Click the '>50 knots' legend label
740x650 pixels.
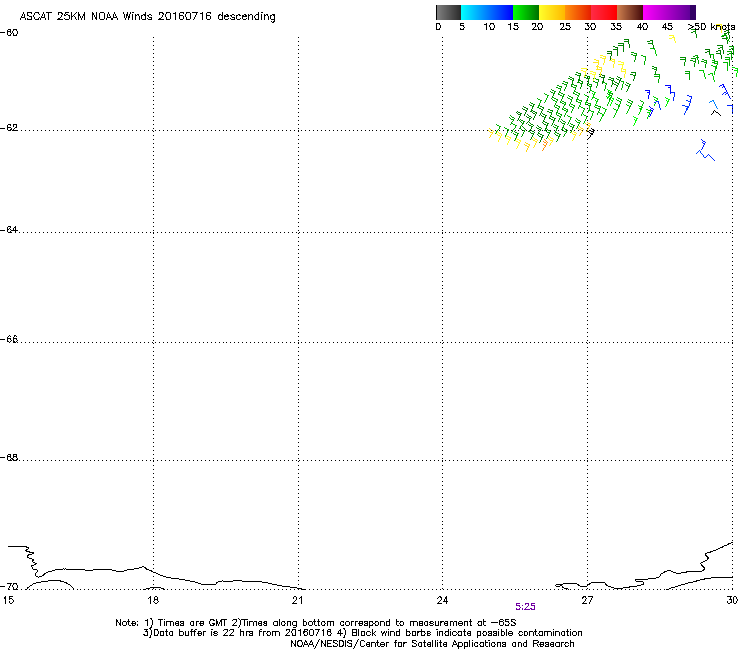point(712,27)
